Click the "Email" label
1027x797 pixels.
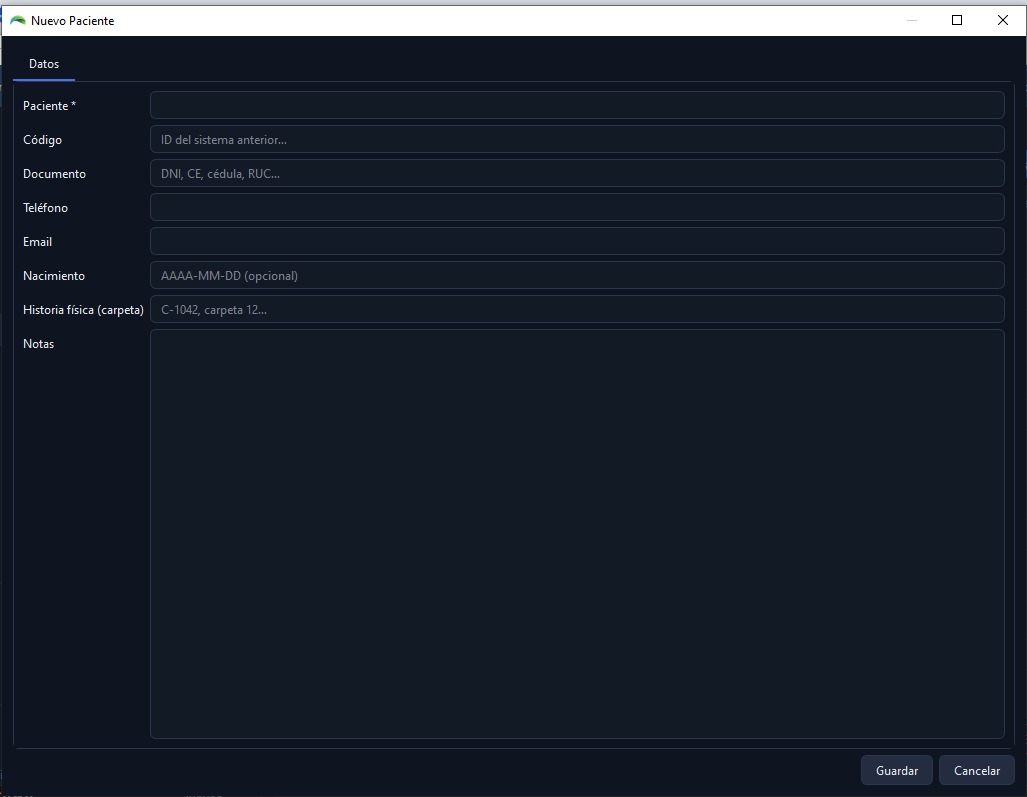(37, 242)
